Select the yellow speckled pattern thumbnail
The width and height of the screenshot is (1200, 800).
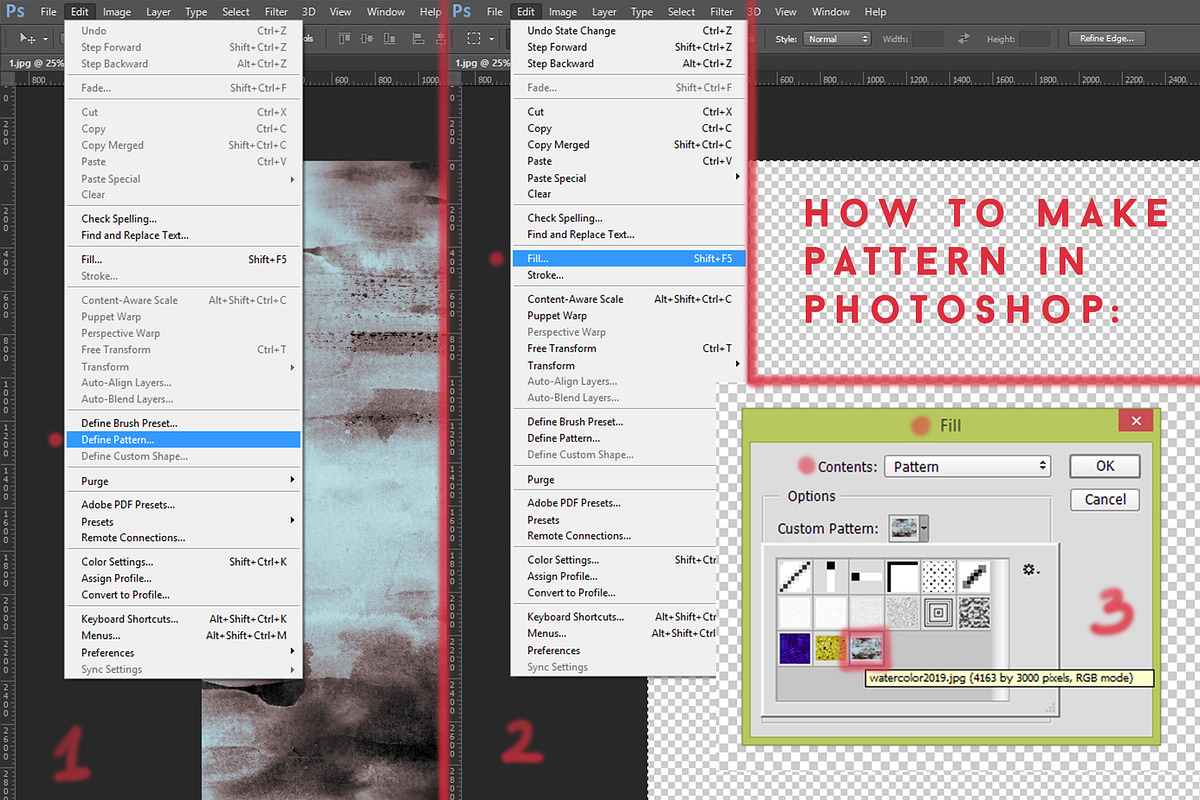pyautogui.click(x=830, y=648)
